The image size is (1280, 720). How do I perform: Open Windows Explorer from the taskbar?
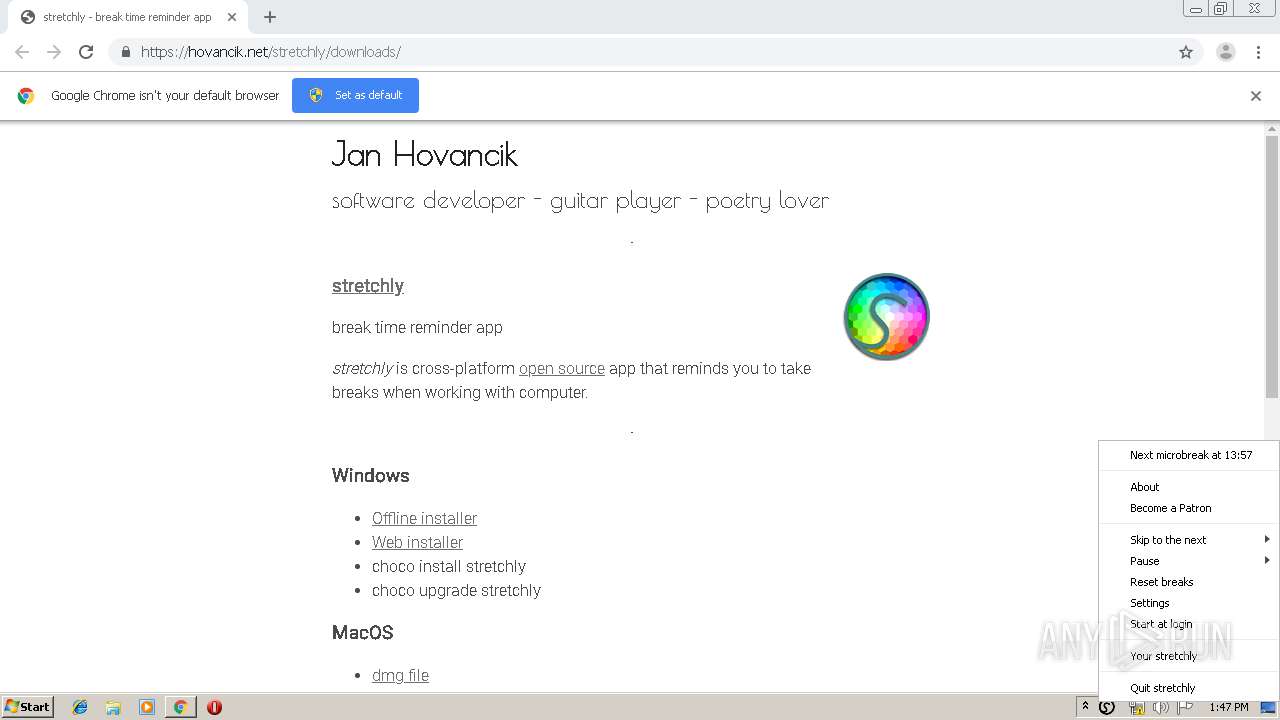(x=113, y=707)
